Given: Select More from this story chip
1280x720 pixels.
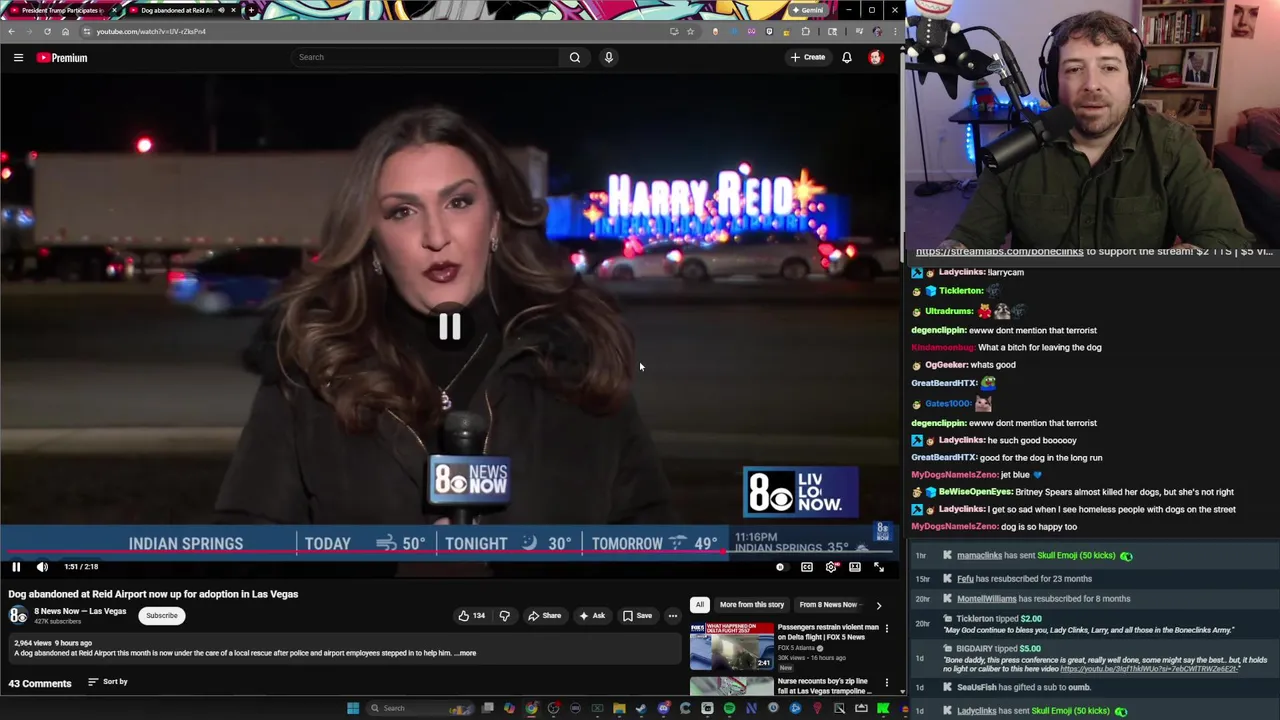Looking at the screenshot, I should coord(751,605).
